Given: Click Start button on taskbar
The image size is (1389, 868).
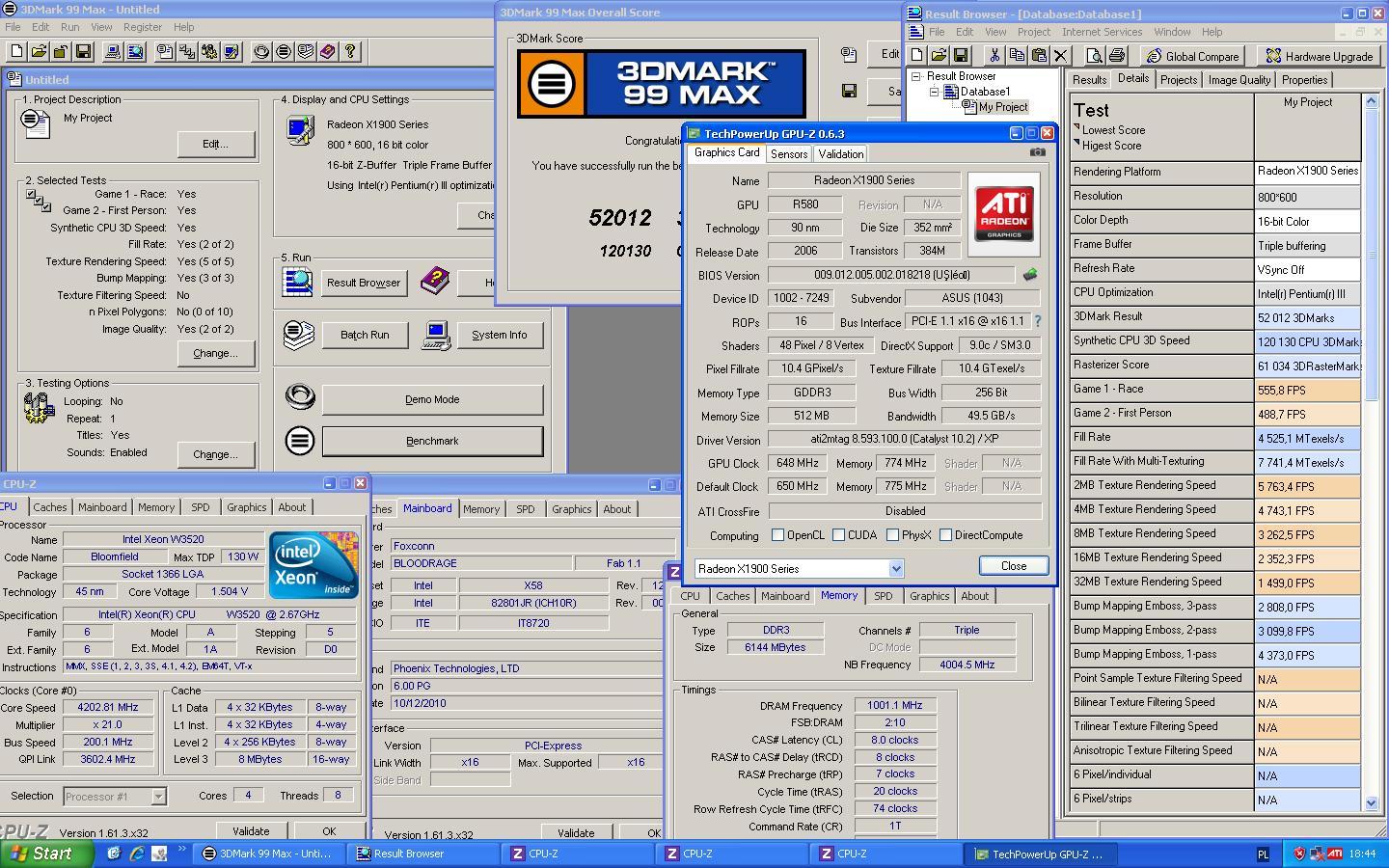Looking at the screenshot, I should pos(47,854).
